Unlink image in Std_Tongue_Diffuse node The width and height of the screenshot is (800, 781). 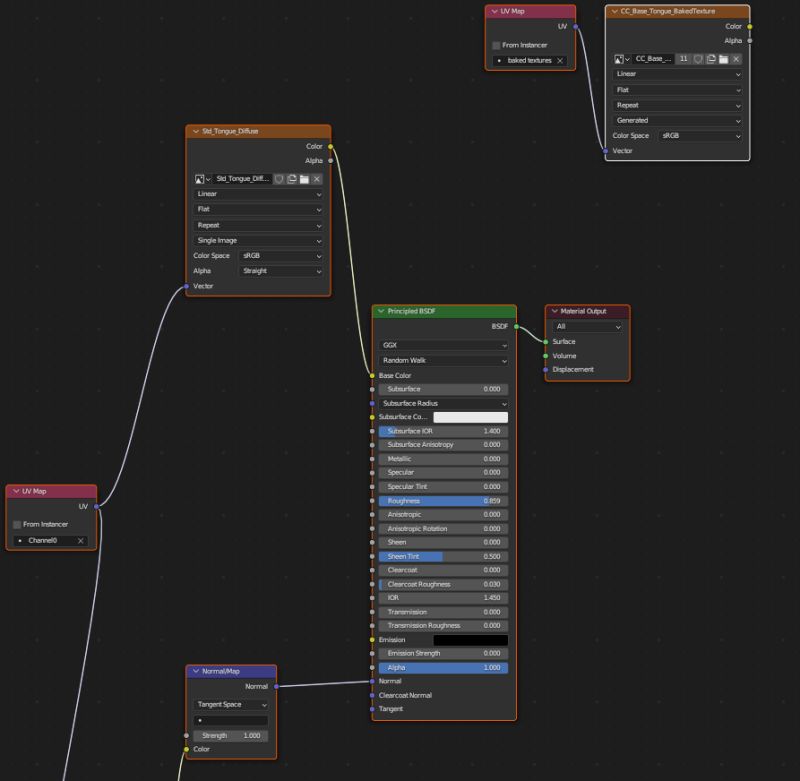[x=317, y=179]
